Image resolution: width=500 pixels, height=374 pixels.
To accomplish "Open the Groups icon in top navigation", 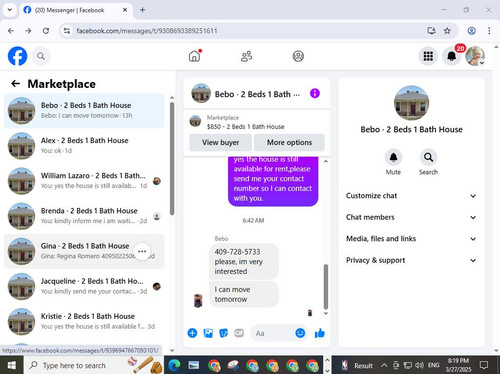I will (298, 56).
